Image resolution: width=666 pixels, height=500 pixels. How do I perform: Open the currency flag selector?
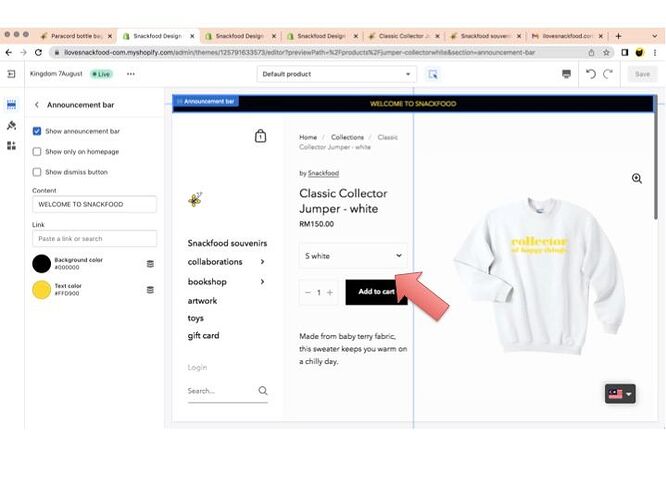620,394
